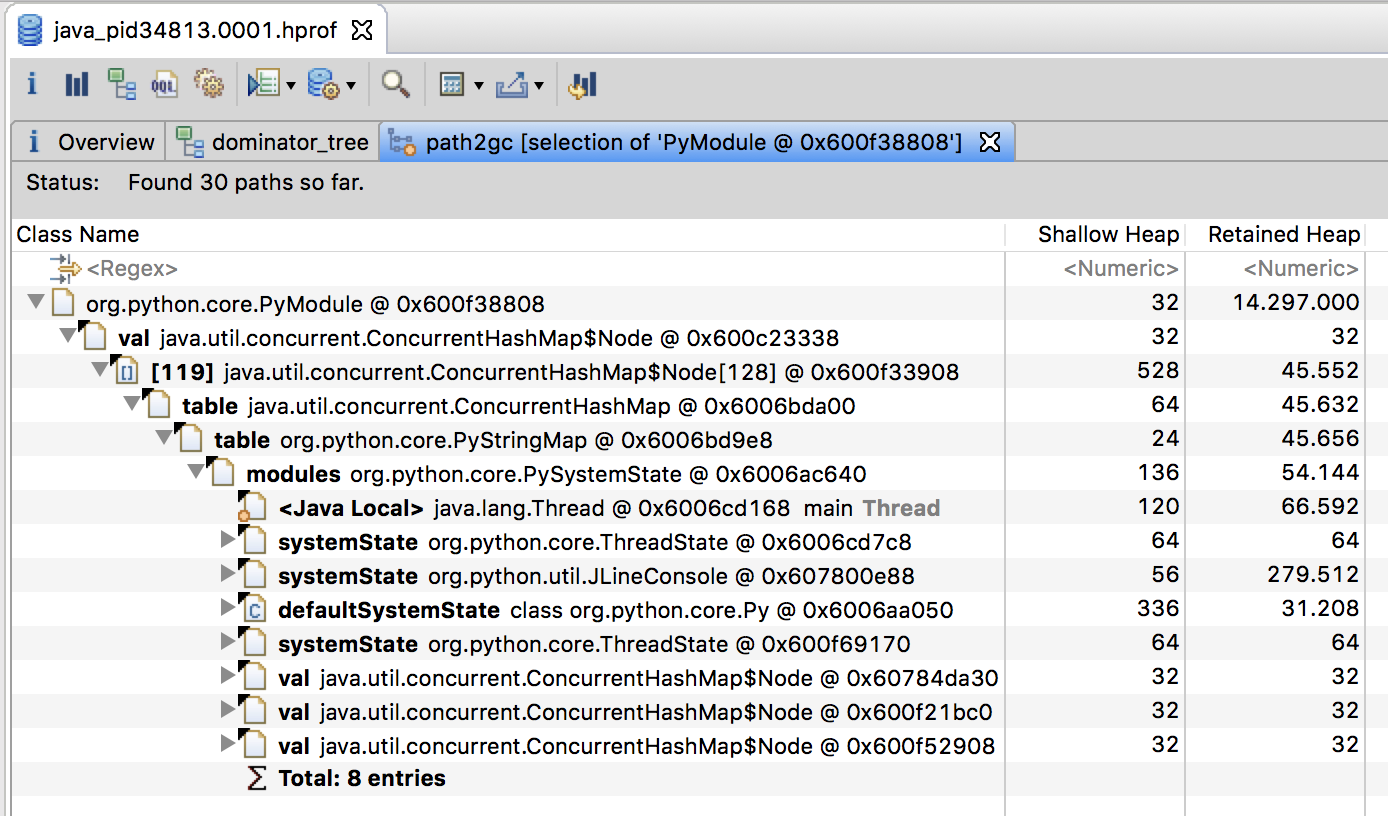Click the magnifier Find Object icon
The image size is (1388, 816).
click(x=396, y=84)
